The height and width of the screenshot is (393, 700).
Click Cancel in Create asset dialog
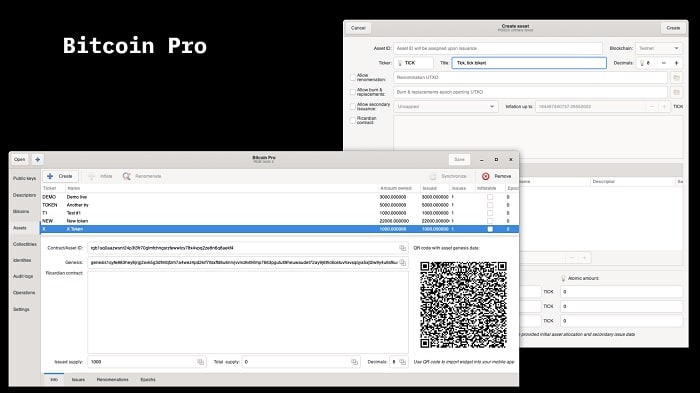click(358, 28)
